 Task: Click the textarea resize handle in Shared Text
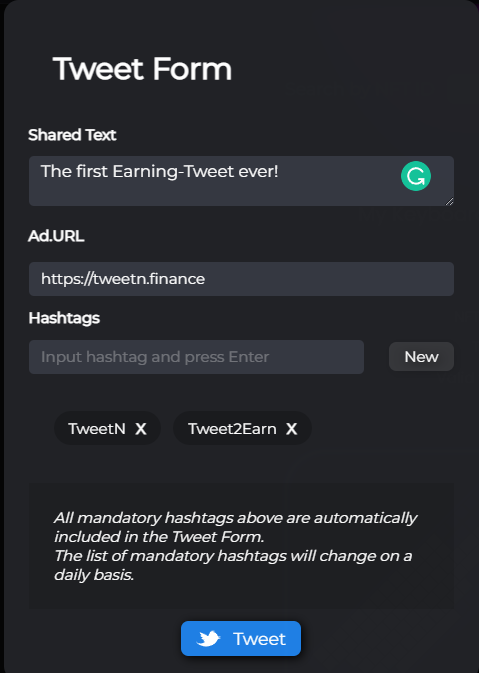[449, 201]
